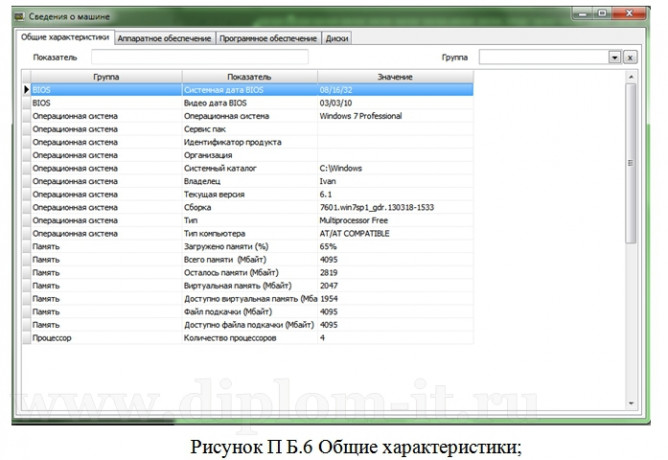Click the Количество процессоров value 4
The height and width of the screenshot is (460, 668).
[322, 338]
